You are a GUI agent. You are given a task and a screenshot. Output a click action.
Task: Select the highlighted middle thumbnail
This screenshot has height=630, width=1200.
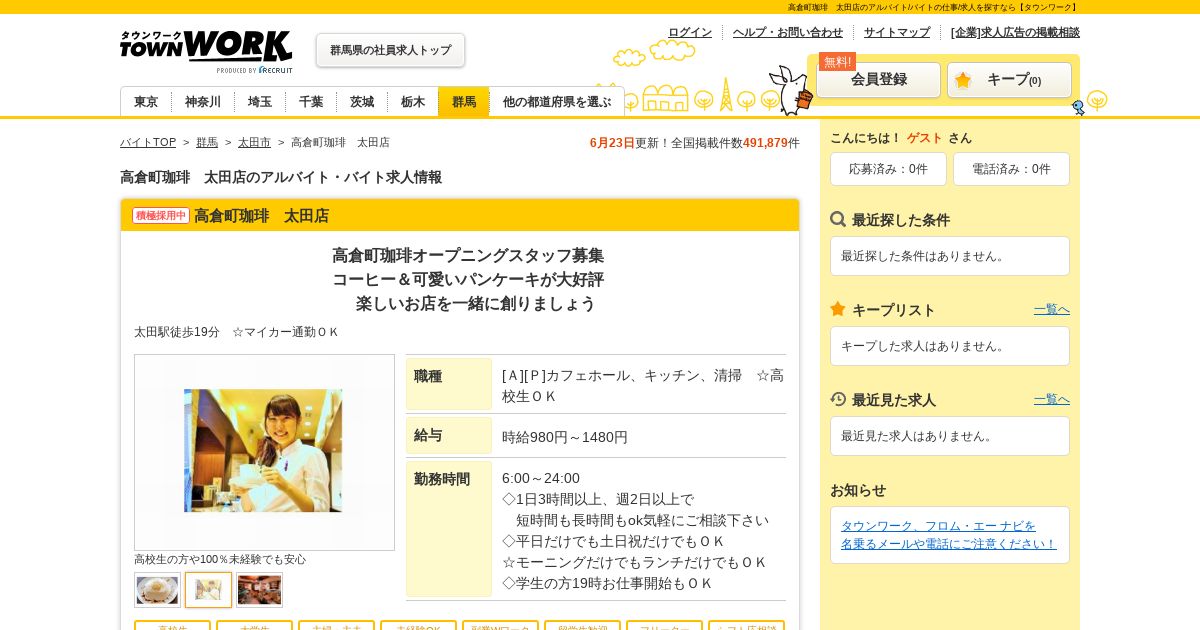208,590
